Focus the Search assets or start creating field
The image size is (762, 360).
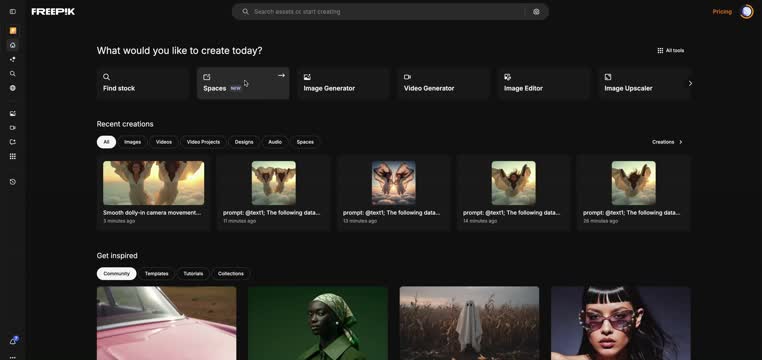(x=390, y=12)
